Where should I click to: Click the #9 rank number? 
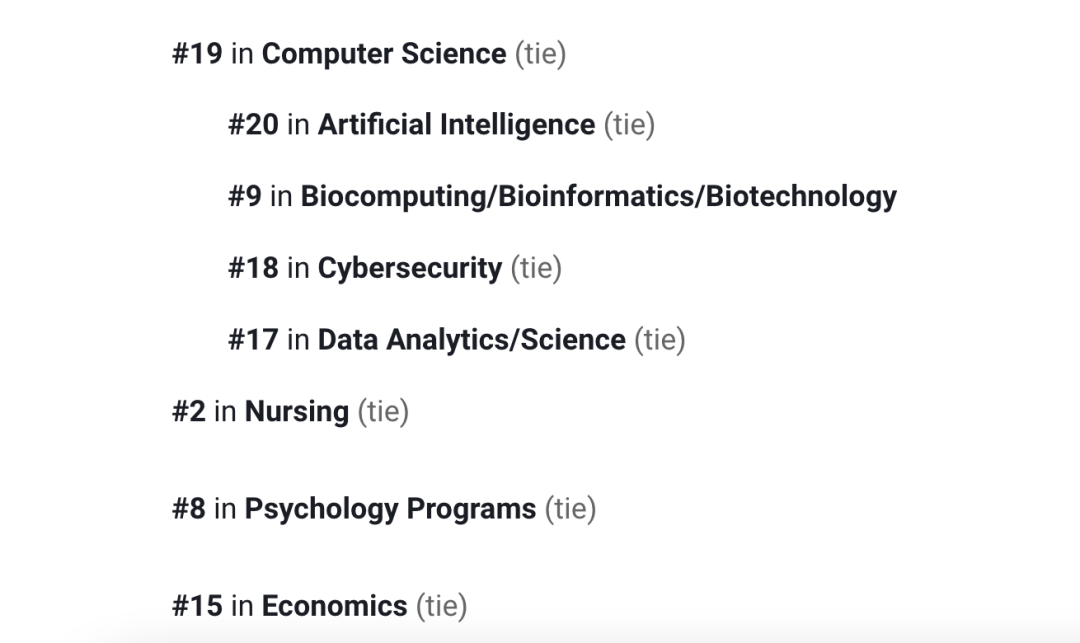(244, 196)
